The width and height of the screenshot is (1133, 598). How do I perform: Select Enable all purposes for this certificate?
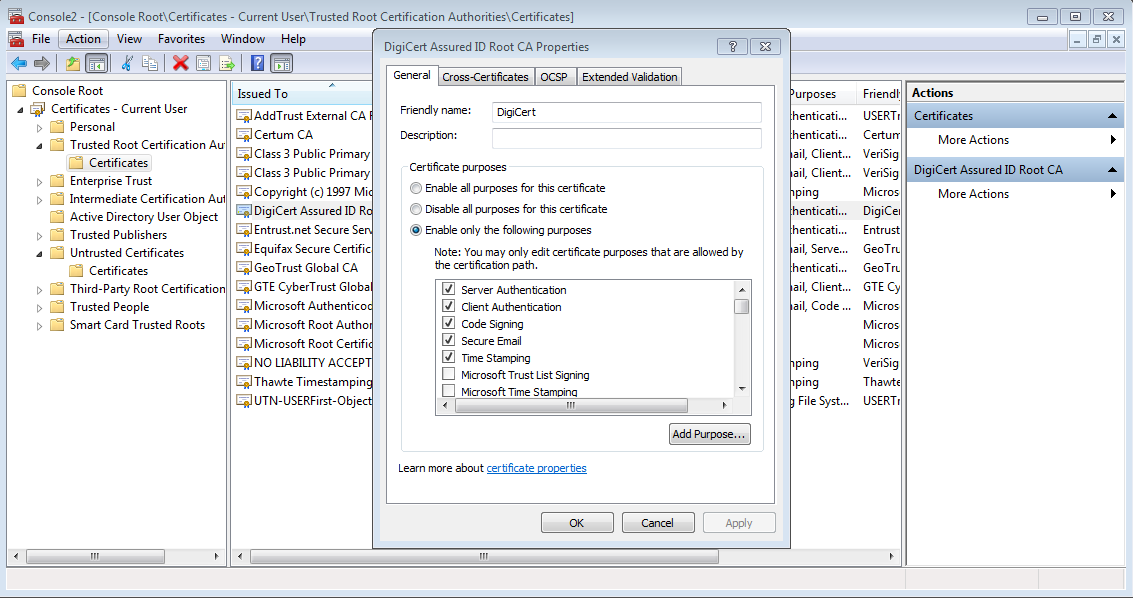[x=416, y=188]
